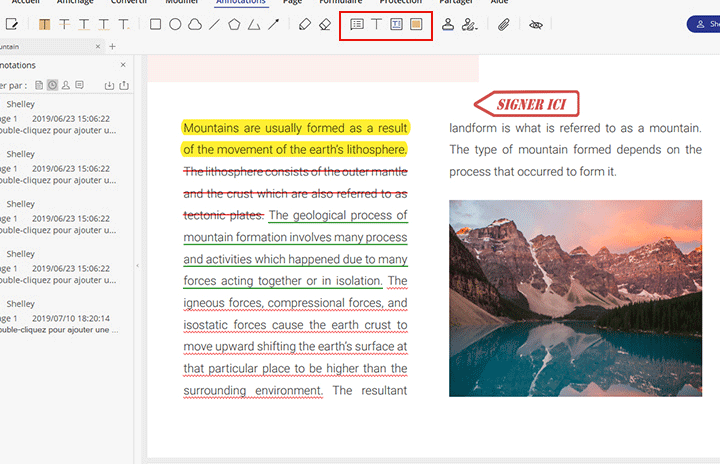The image size is (720, 464).
Task: Select the Polygon shape tool
Action: pos(234,24)
